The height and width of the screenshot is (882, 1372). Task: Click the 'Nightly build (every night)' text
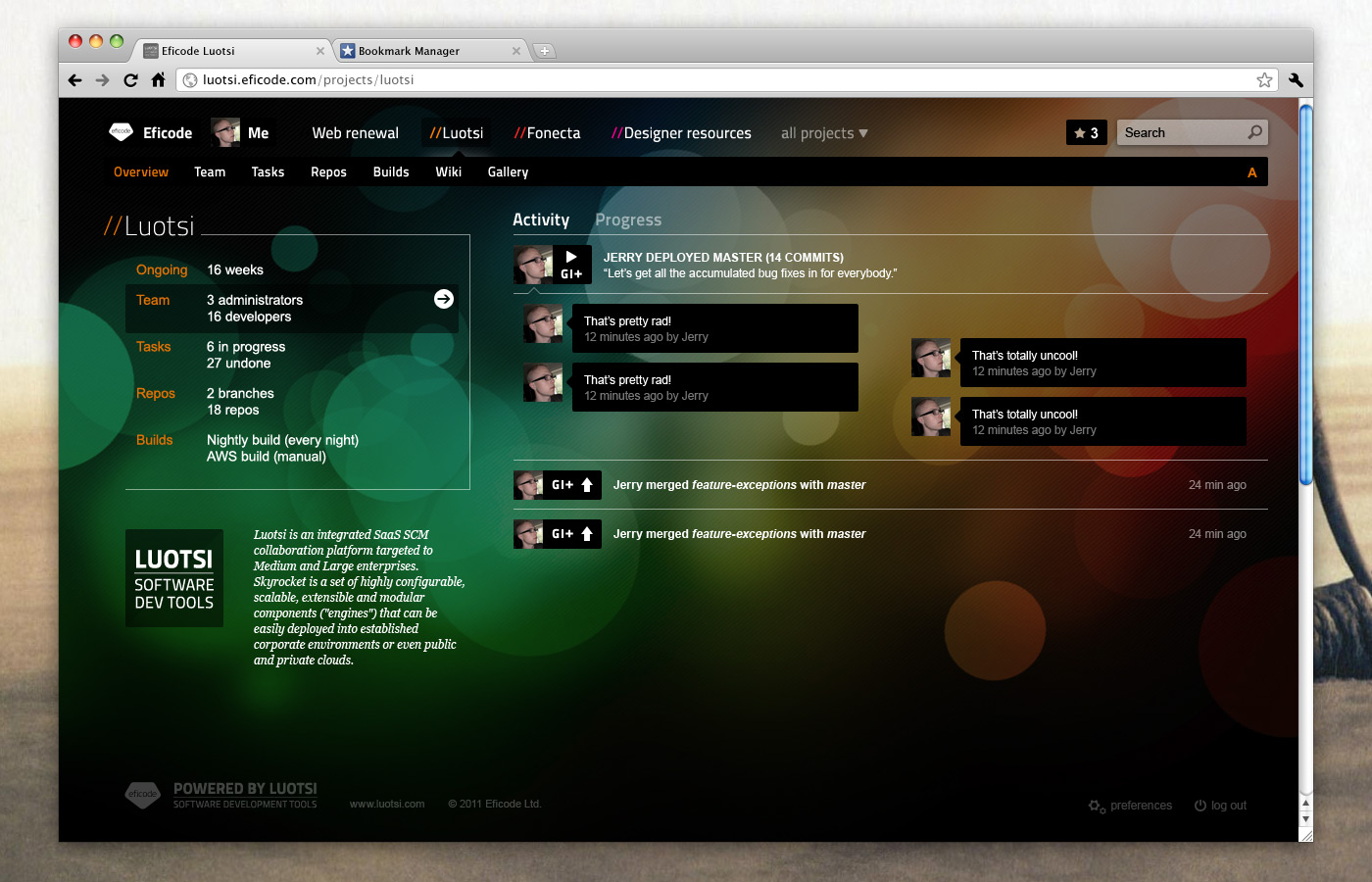tap(282, 441)
